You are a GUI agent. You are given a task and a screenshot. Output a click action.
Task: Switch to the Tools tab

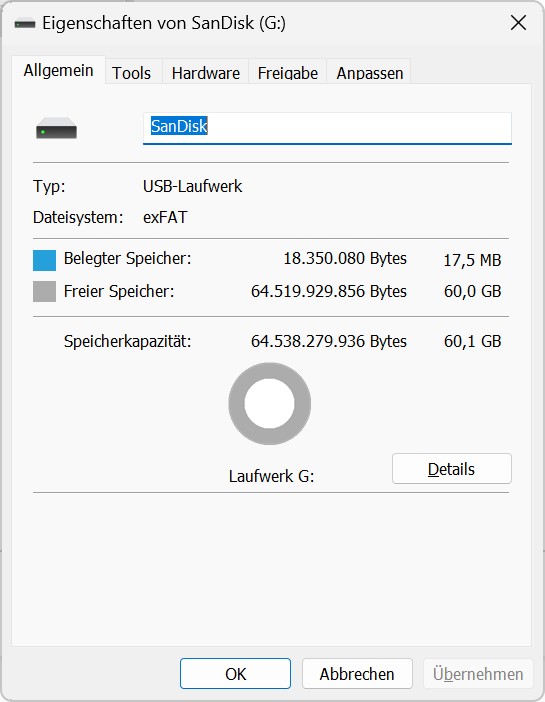pyautogui.click(x=132, y=73)
